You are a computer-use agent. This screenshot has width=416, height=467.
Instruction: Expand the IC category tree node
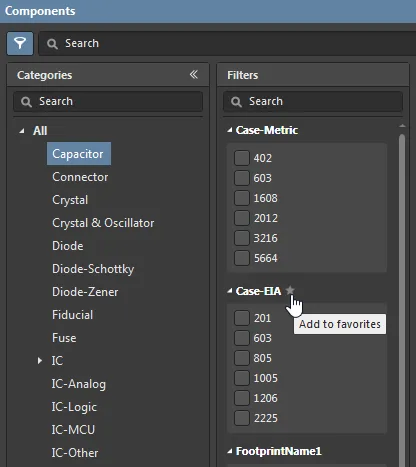pos(40,360)
